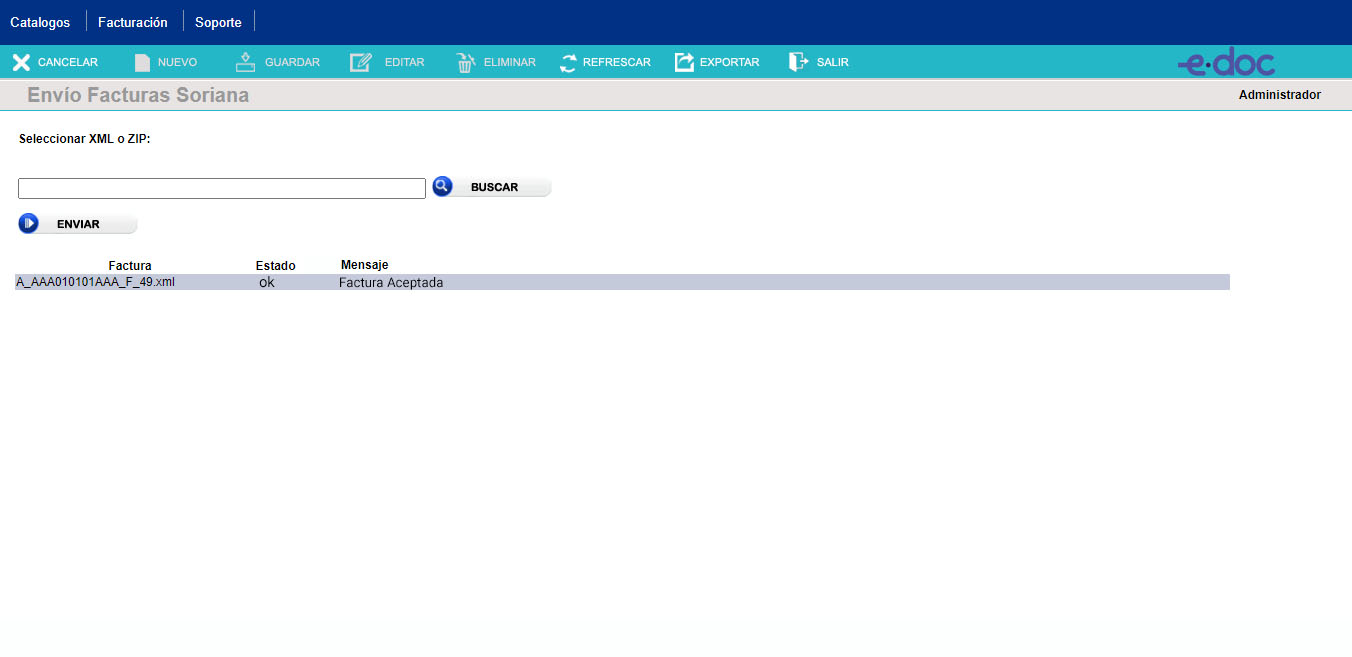Open the Catalogos menu
The image size is (1352, 657).
coord(40,22)
